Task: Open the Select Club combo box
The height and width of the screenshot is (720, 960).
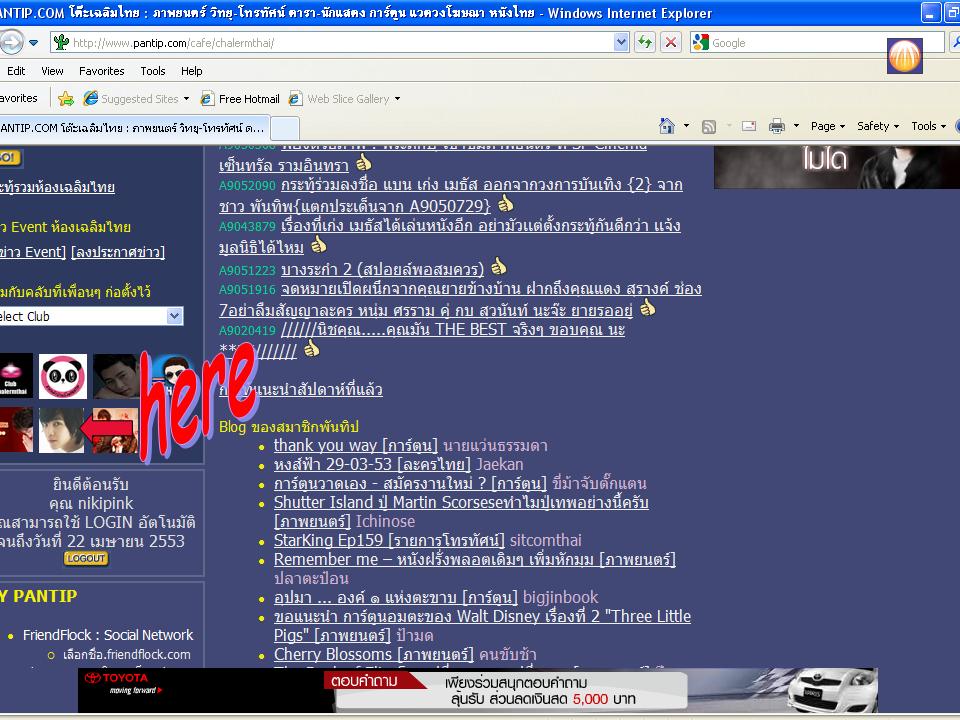Action: tap(92, 317)
